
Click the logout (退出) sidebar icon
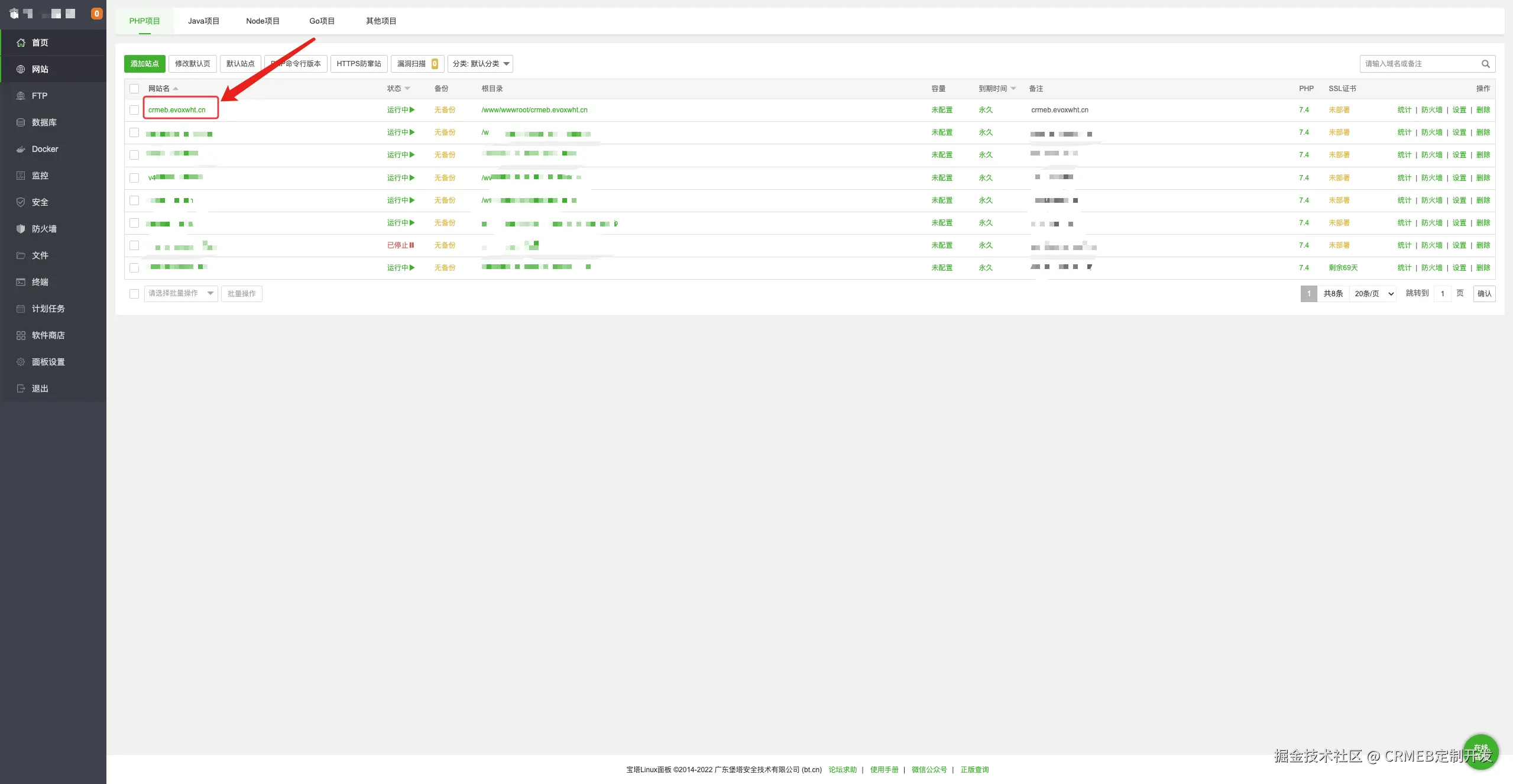pyautogui.click(x=21, y=388)
